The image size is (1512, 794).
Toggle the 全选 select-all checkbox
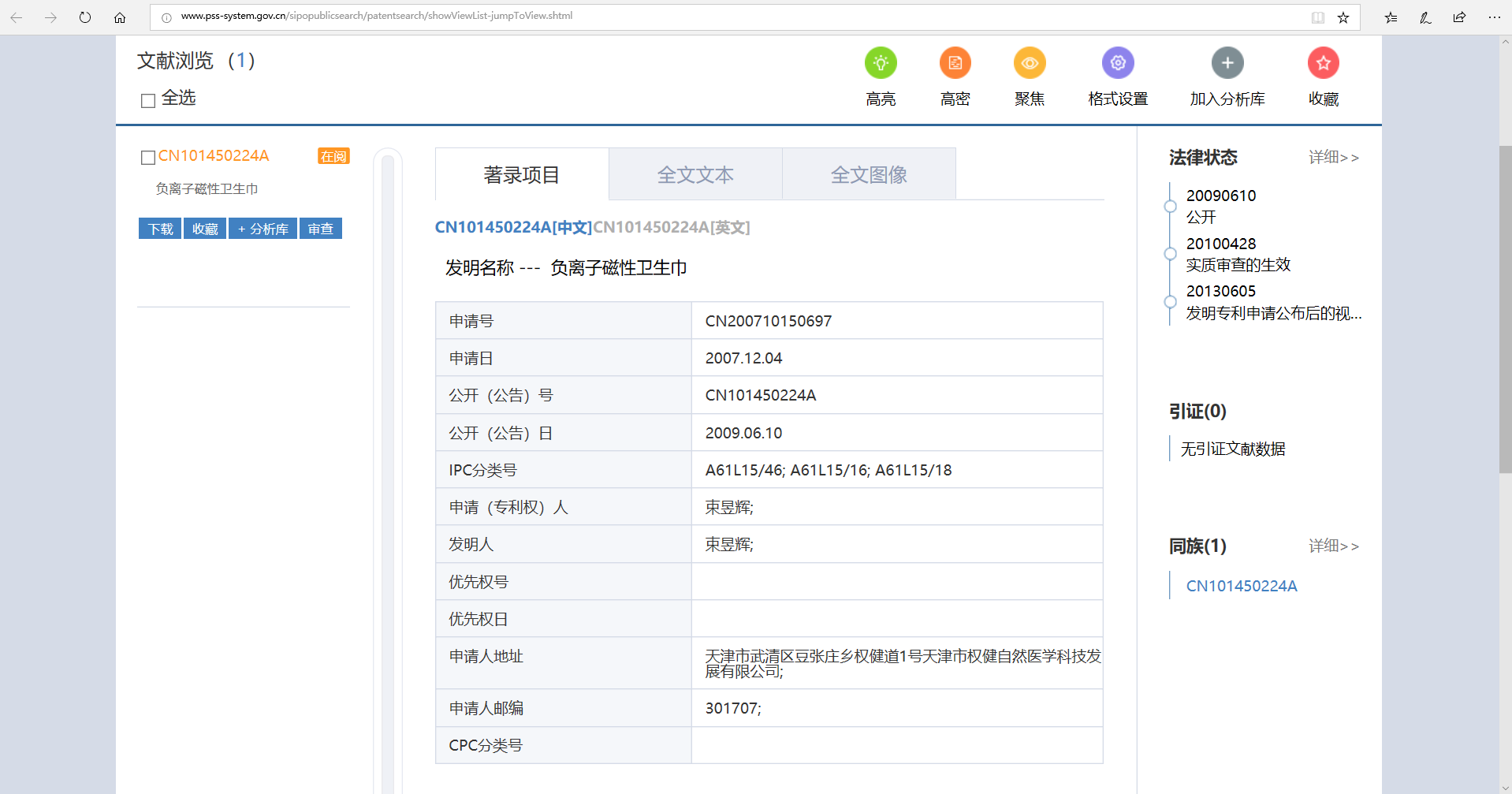(x=148, y=100)
